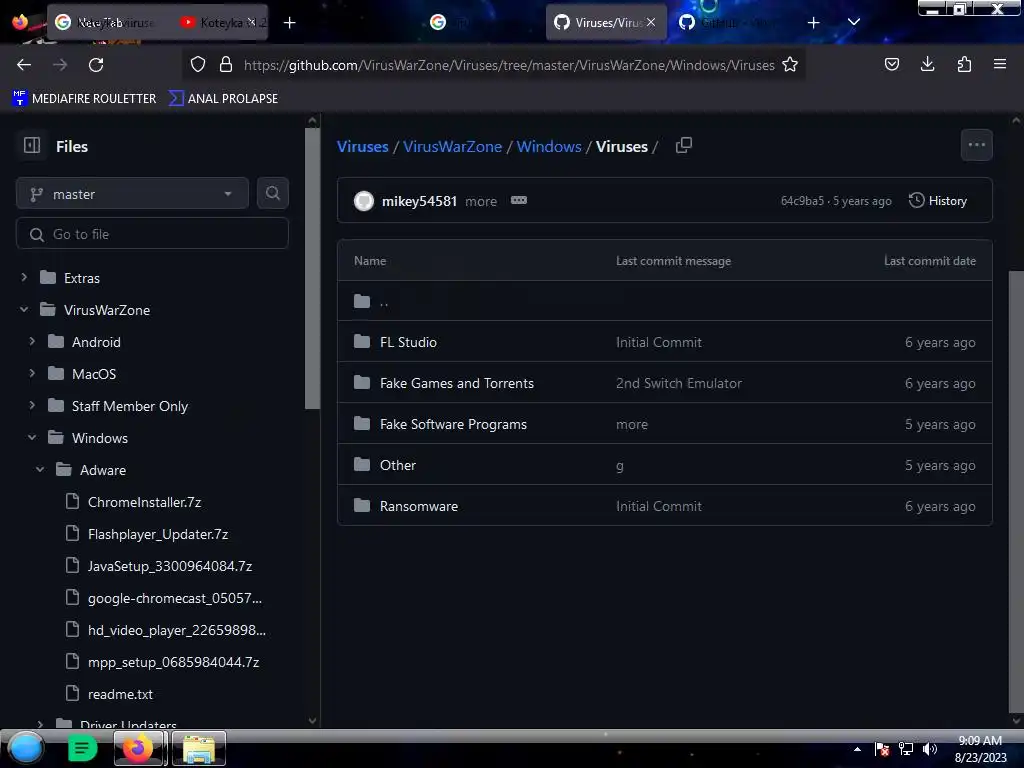The height and width of the screenshot is (768, 1024).
Task: Expand the Extras folder in tree
Action: 24,278
